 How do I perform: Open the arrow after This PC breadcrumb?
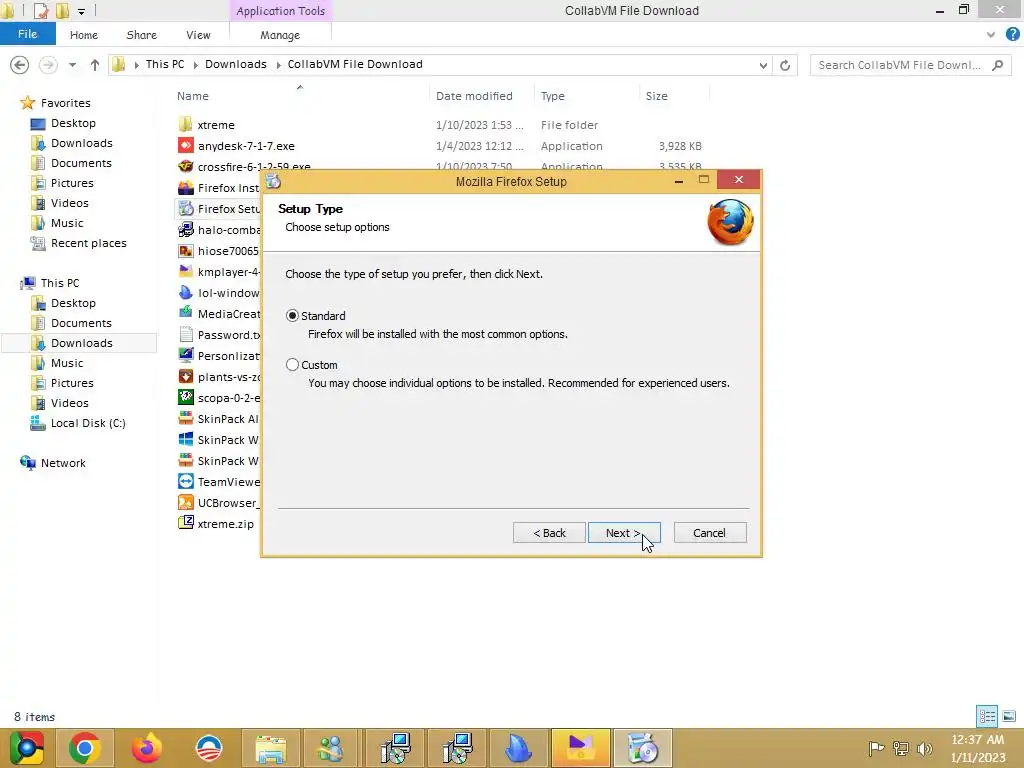pos(195,65)
